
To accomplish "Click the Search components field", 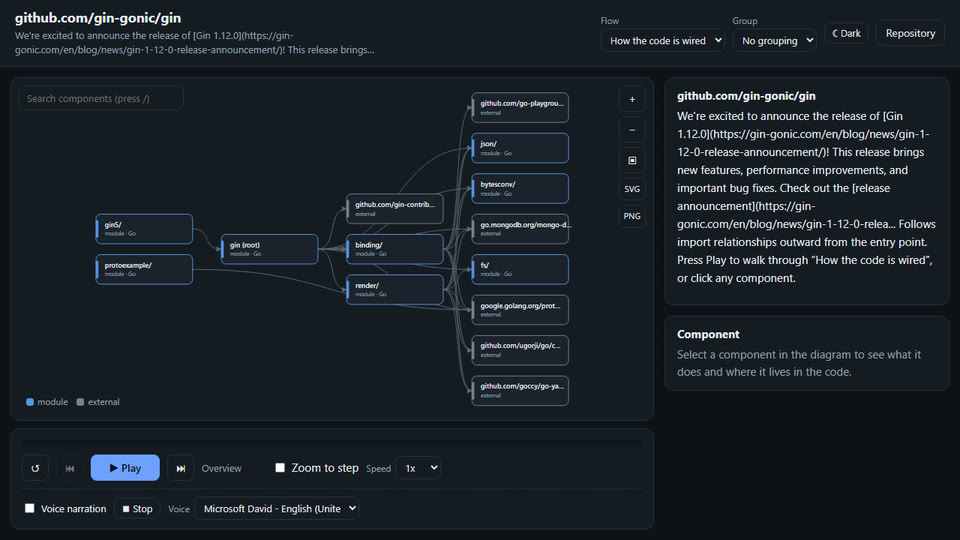I will pyautogui.click(x=101, y=99).
